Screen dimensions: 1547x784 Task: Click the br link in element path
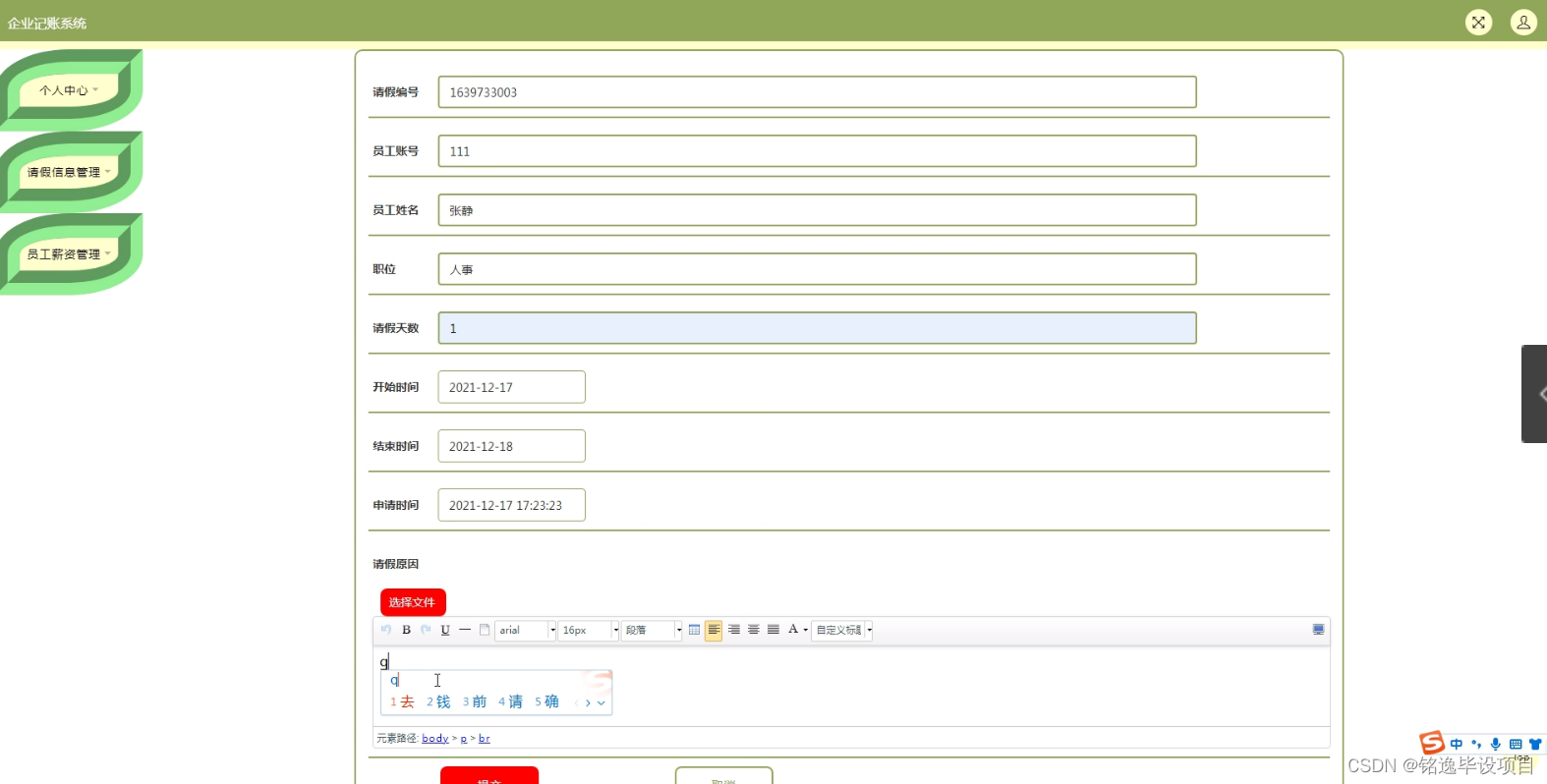[485, 738]
